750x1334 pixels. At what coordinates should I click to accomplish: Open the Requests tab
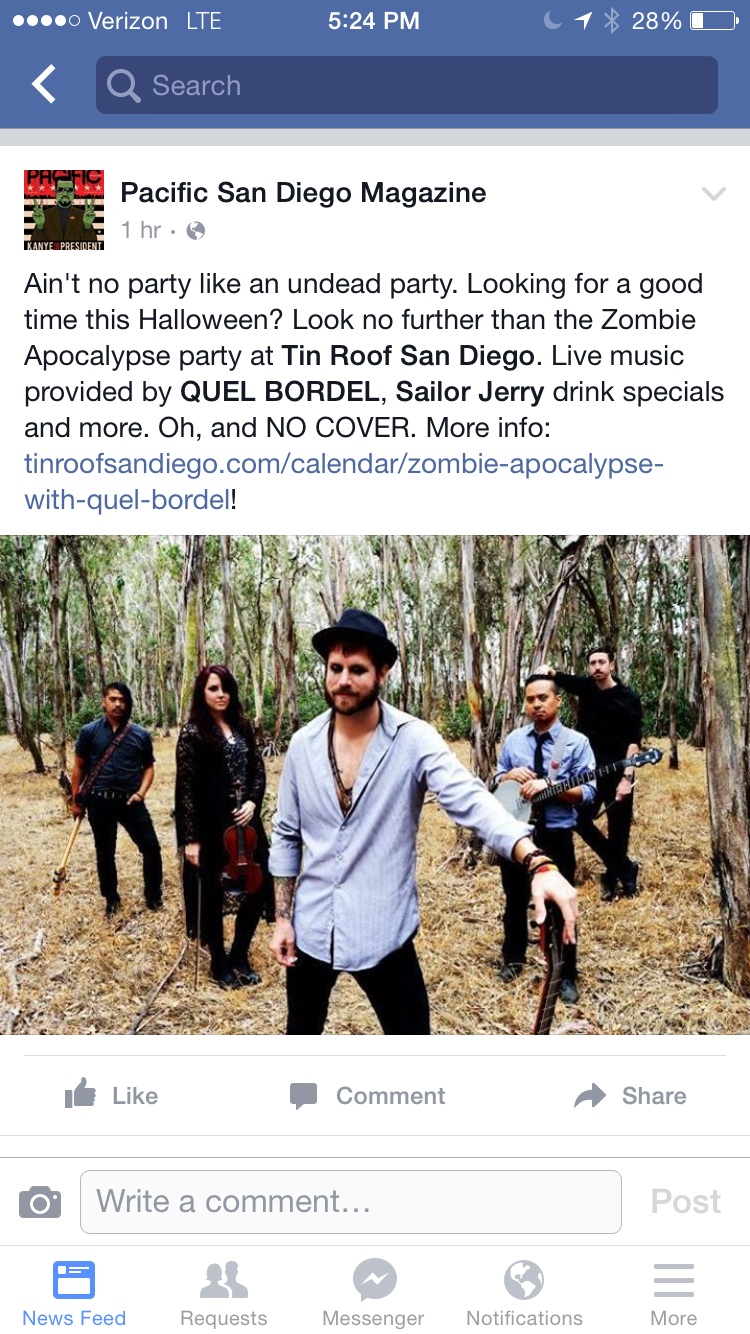tap(224, 1294)
